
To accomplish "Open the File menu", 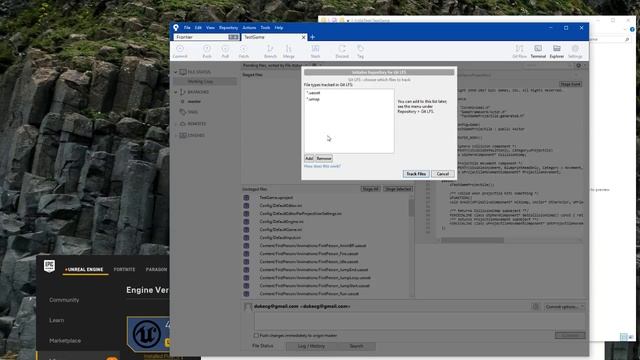I will pyautogui.click(x=187, y=28).
